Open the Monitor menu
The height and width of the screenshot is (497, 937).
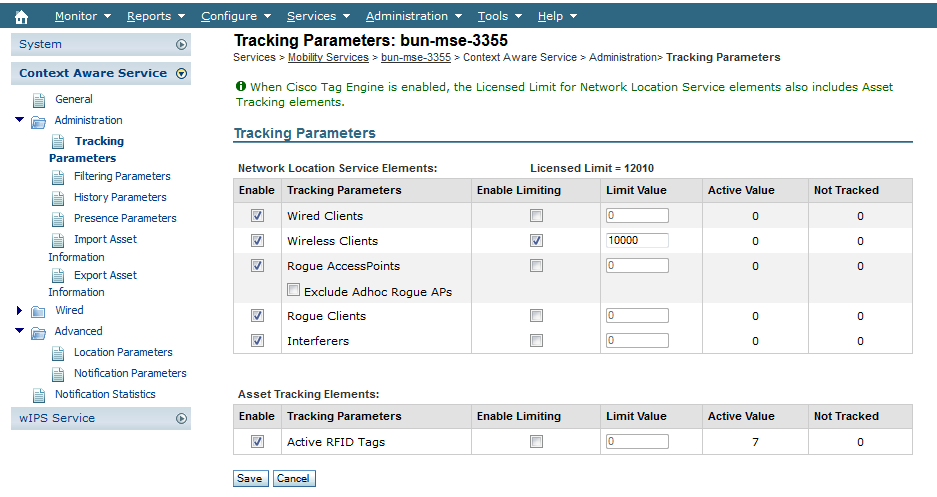click(82, 16)
